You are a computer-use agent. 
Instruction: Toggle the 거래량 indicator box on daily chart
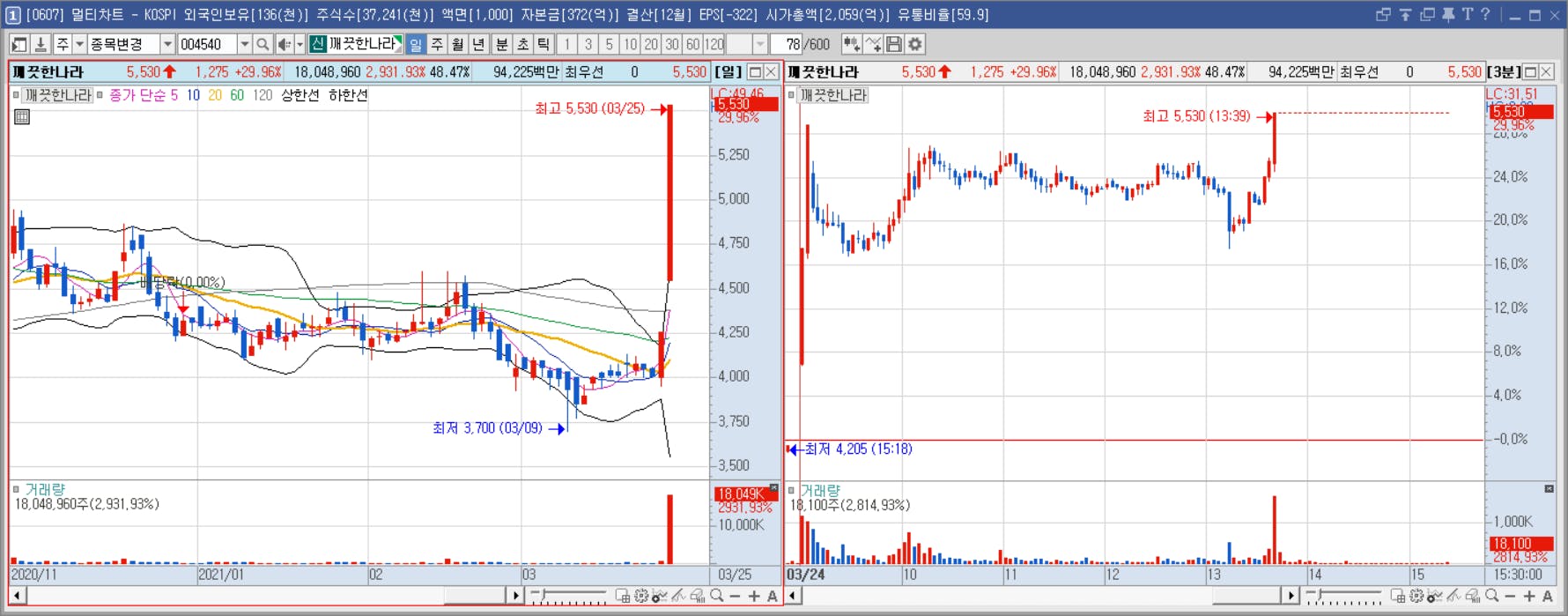point(16,489)
